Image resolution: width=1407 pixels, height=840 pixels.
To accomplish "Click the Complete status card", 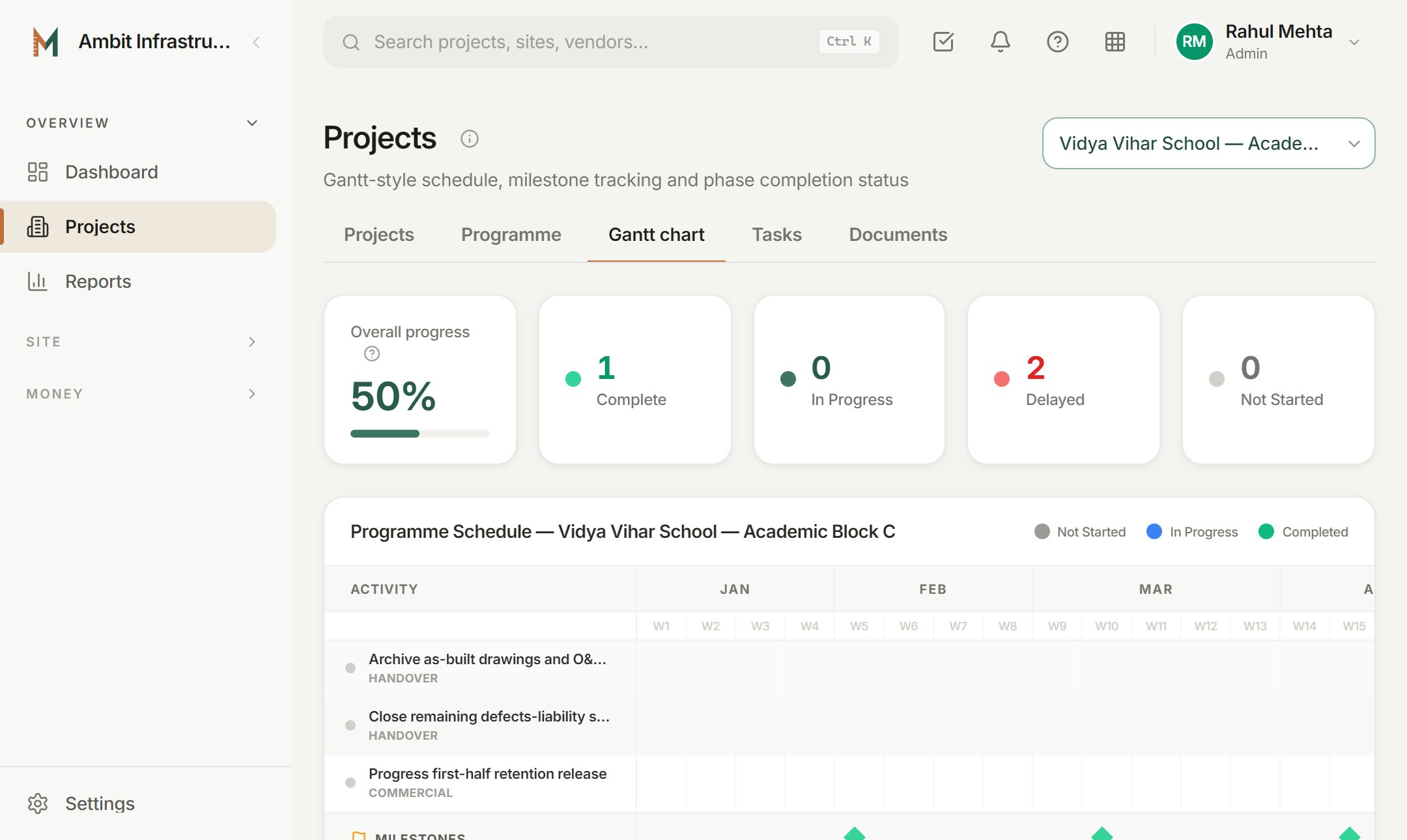I will (635, 380).
